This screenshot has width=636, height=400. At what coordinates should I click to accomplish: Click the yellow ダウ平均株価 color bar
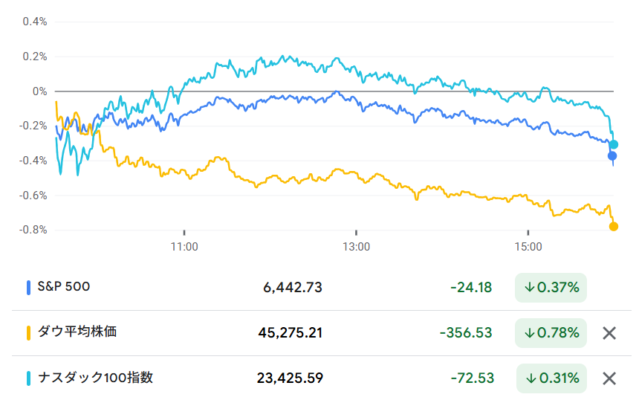coord(28,333)
